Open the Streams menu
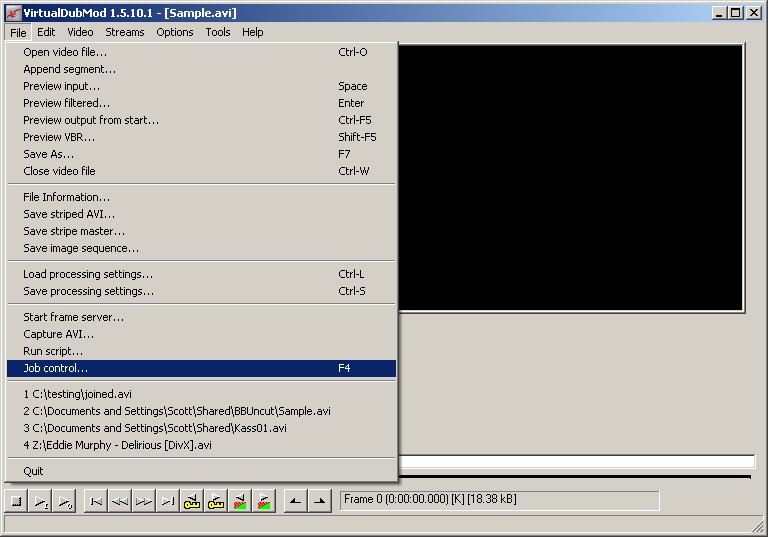The width and height of the screenshot is (768, 537). (125, 32)
